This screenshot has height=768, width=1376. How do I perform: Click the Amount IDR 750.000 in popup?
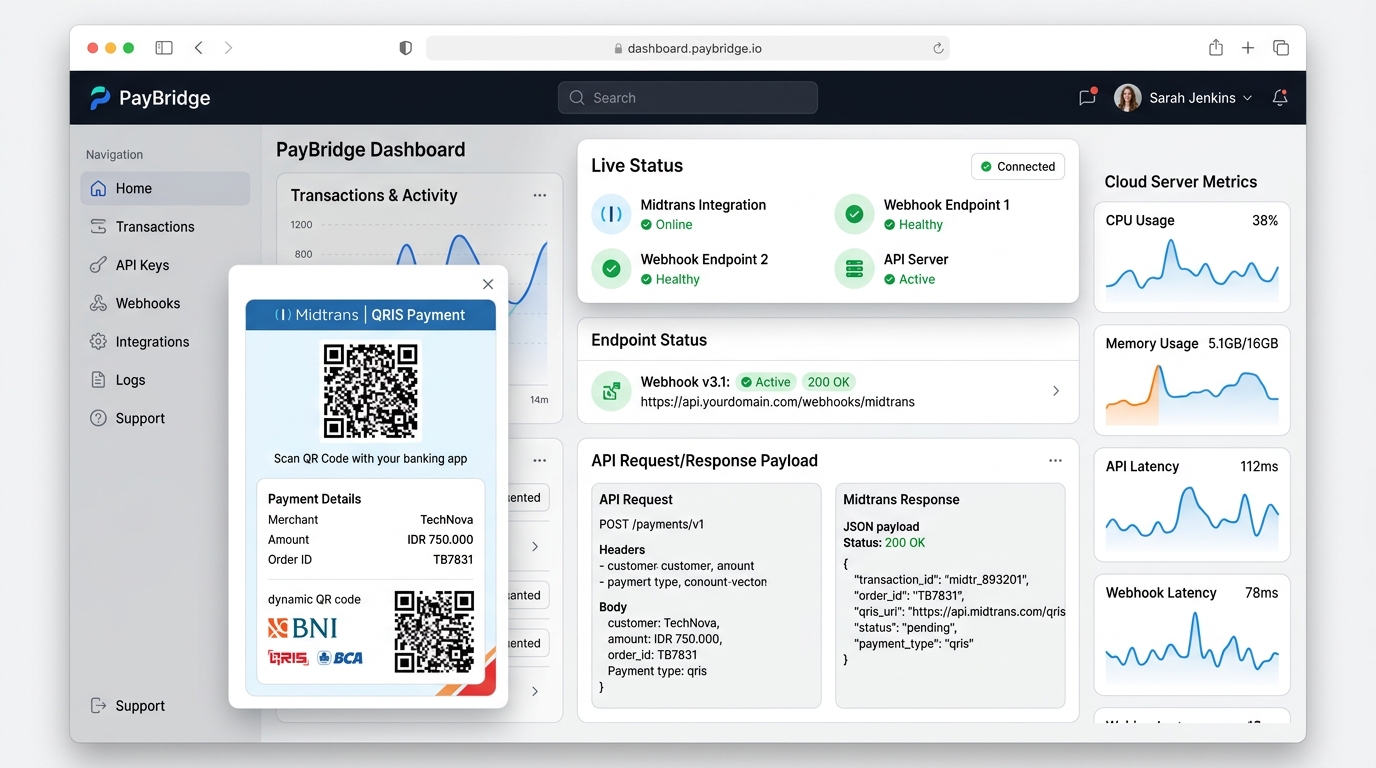(x=440, y=540)
